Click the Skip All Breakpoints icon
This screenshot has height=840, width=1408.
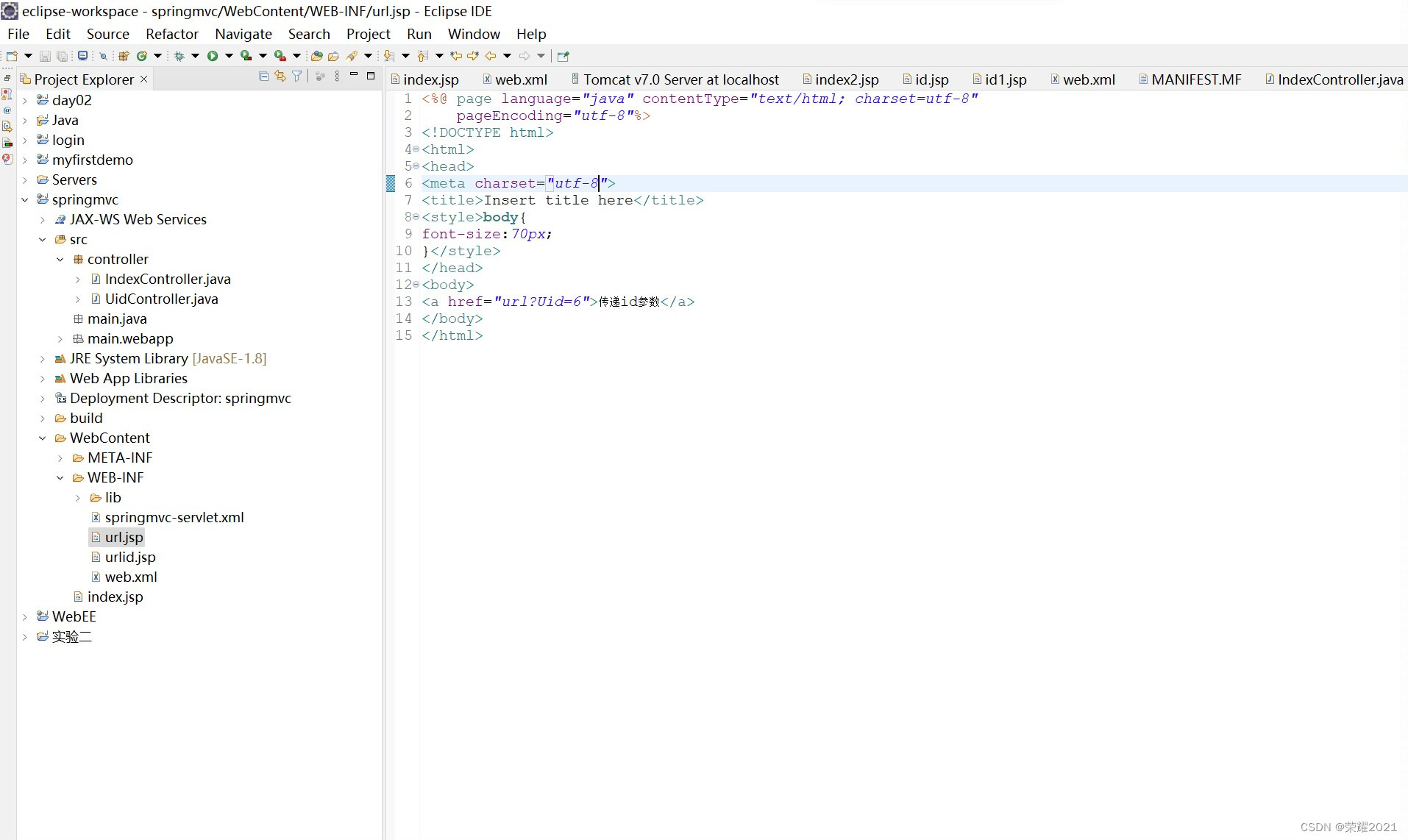(103, 56)
